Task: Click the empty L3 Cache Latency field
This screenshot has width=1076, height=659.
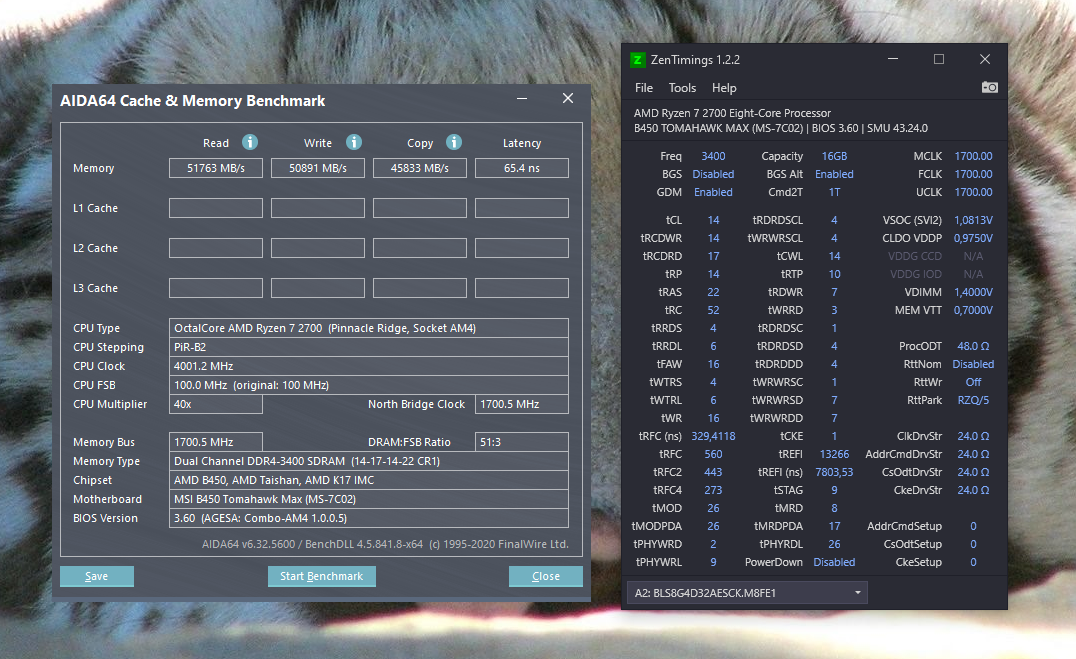Action: 522,288
